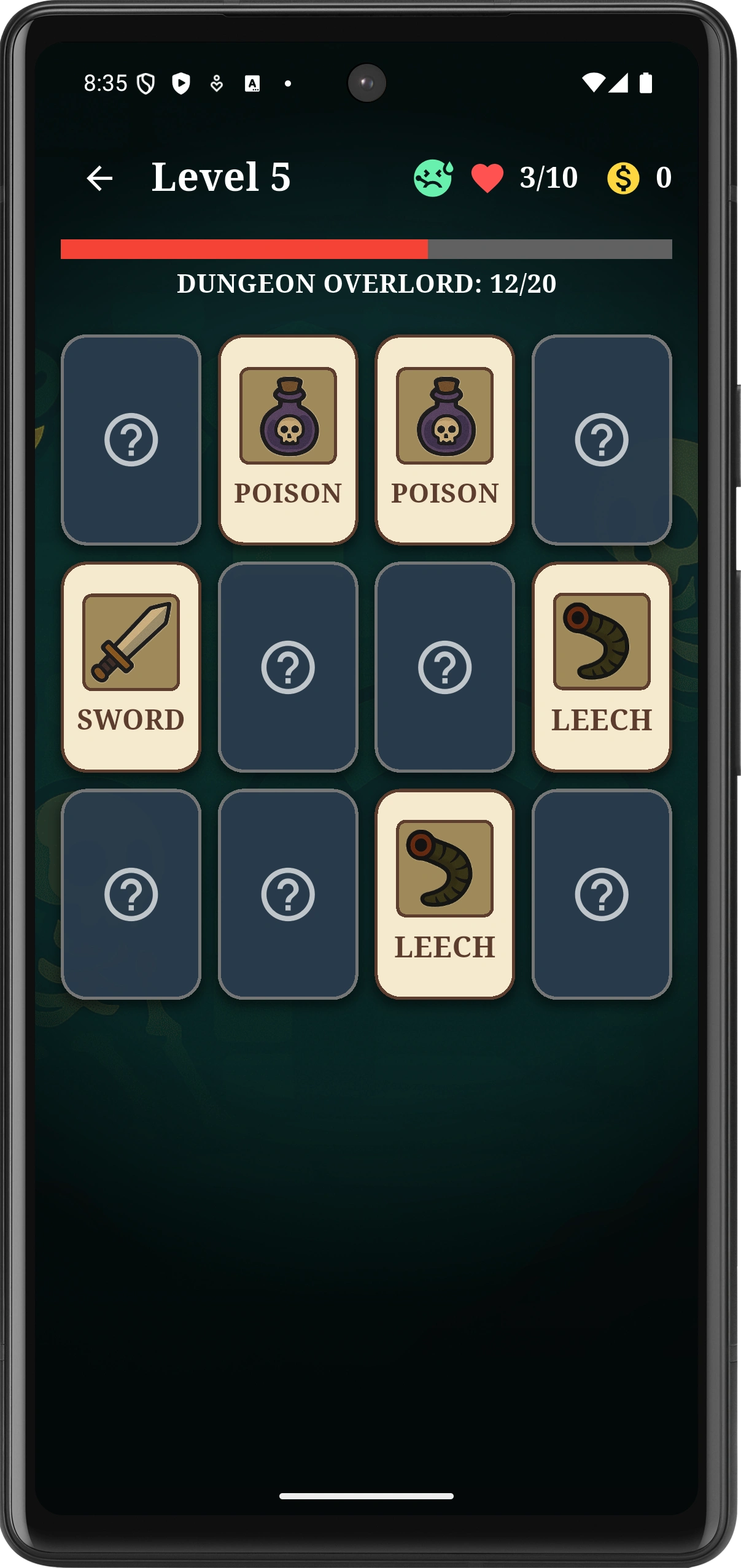Flip the hidden card in the top-right corner
Image resolution: width=741 pixels, height=1568 pixels.
pyautogui.click(x=602, y=439)
